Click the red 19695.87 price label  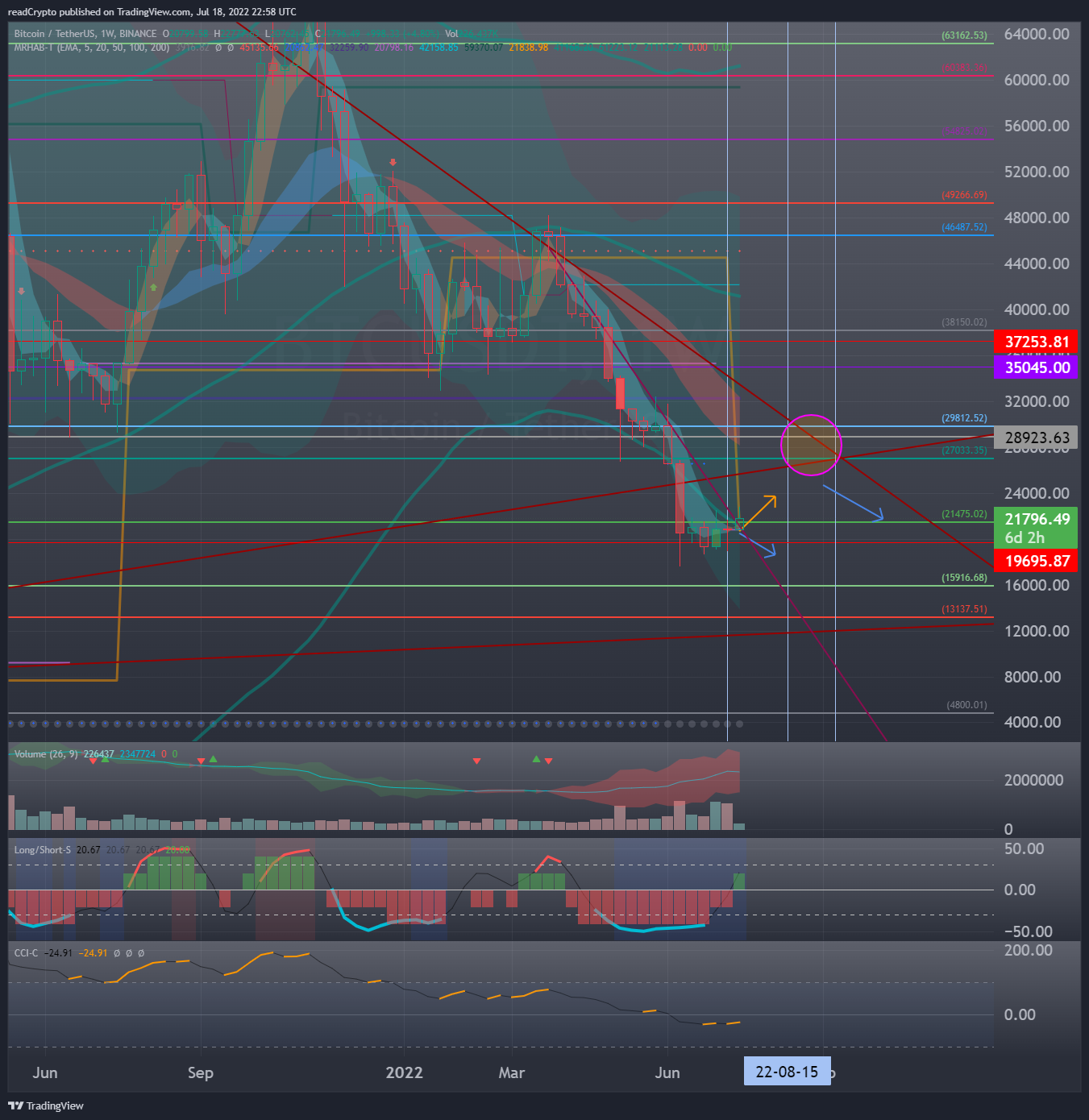[1037, 561]
